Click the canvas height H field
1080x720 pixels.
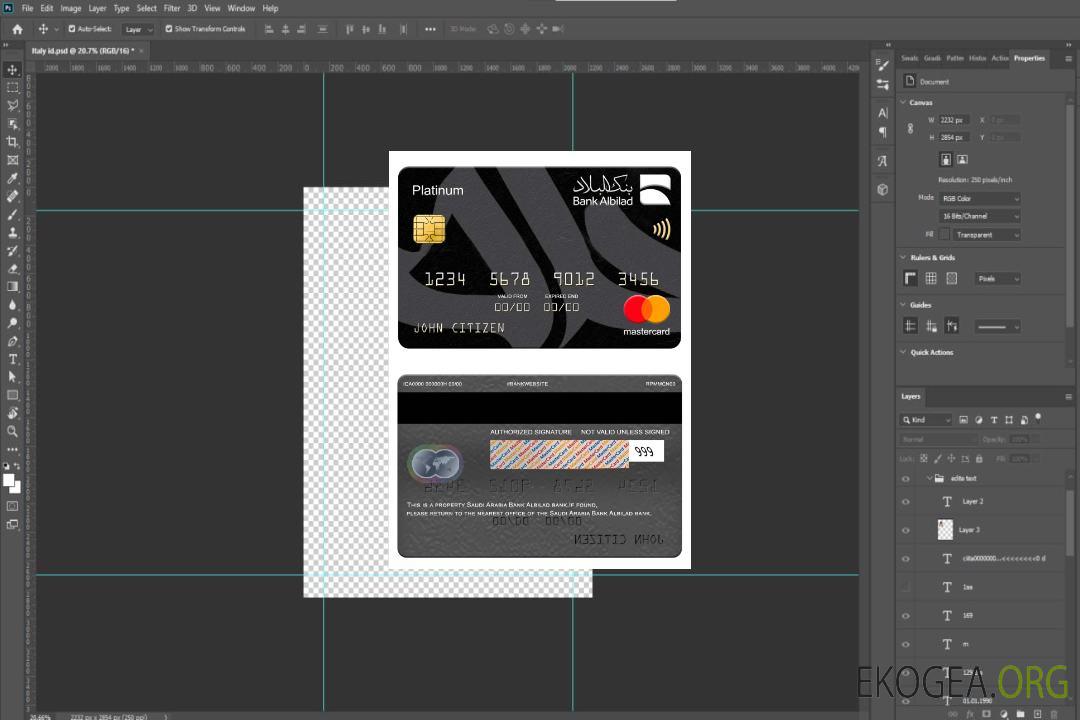tap(954, 138)
